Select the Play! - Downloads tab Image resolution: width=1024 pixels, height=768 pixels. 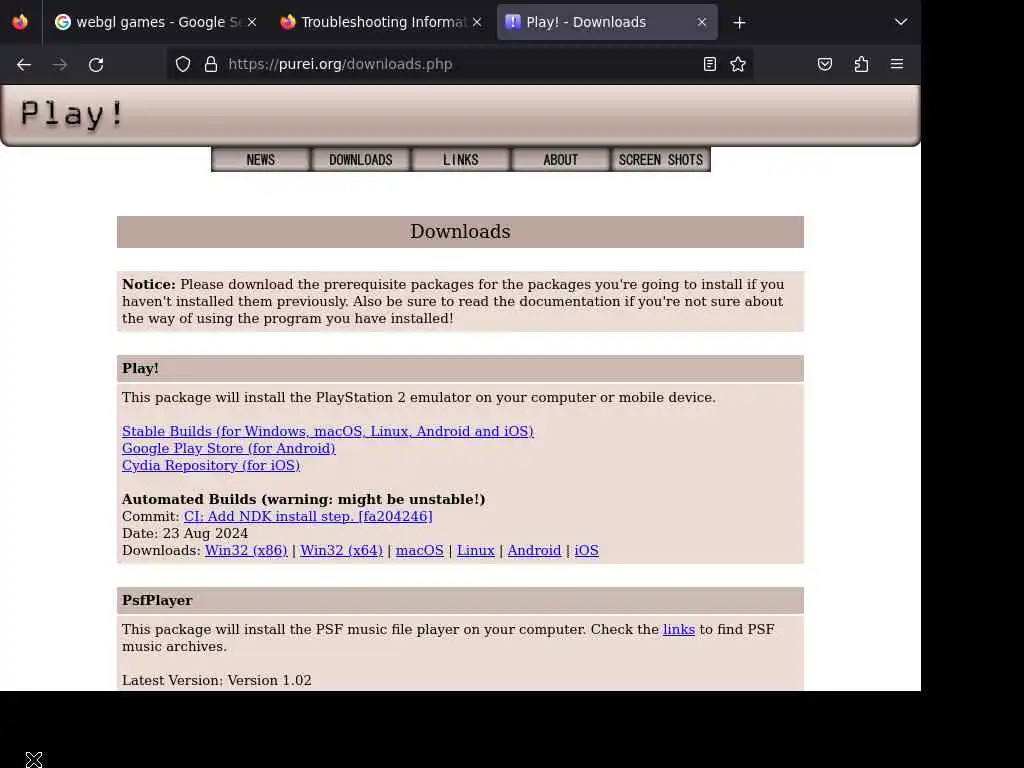[607, 22]
